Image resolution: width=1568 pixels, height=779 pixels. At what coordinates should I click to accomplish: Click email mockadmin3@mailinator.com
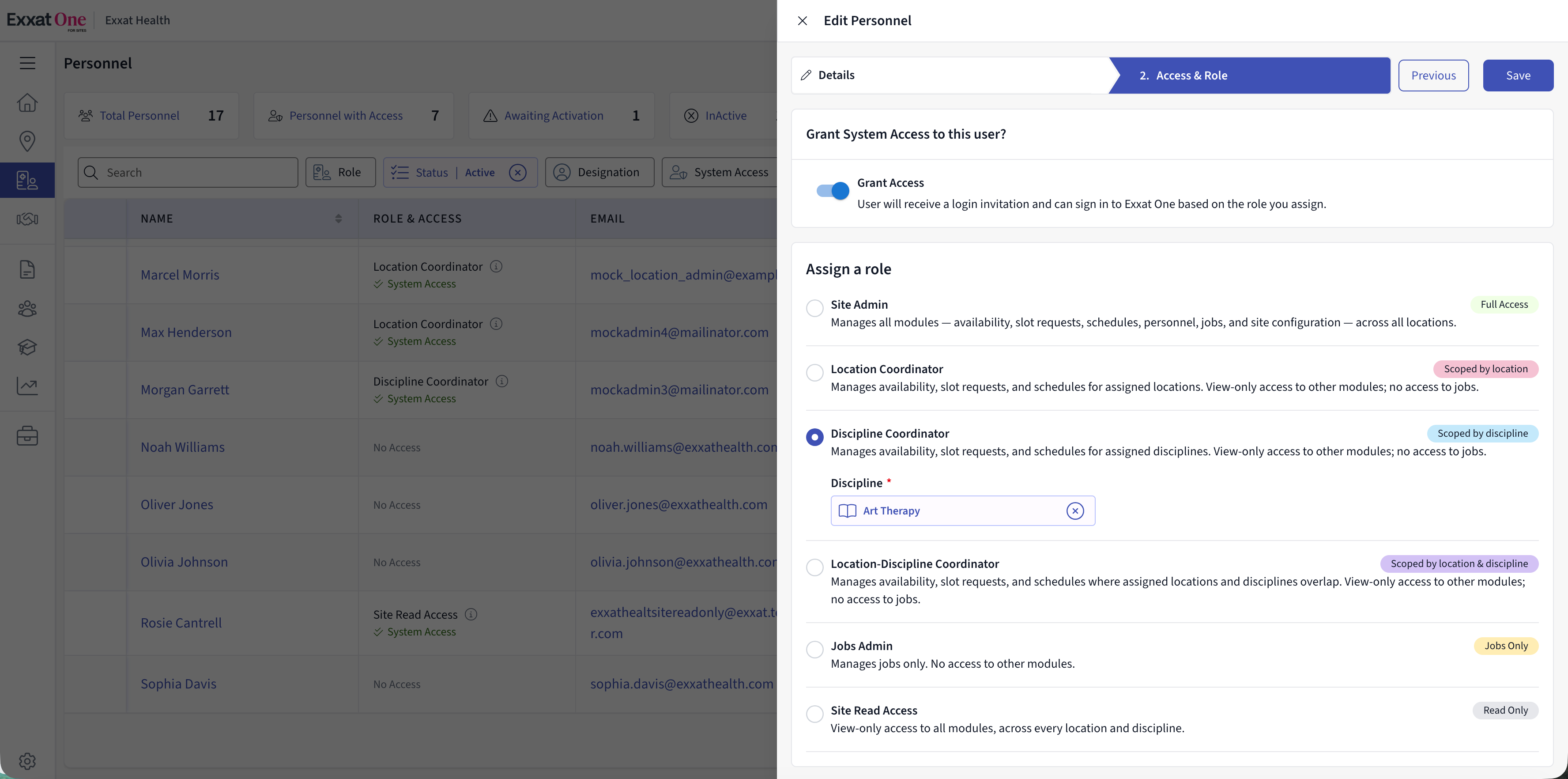tap(679, 390)
